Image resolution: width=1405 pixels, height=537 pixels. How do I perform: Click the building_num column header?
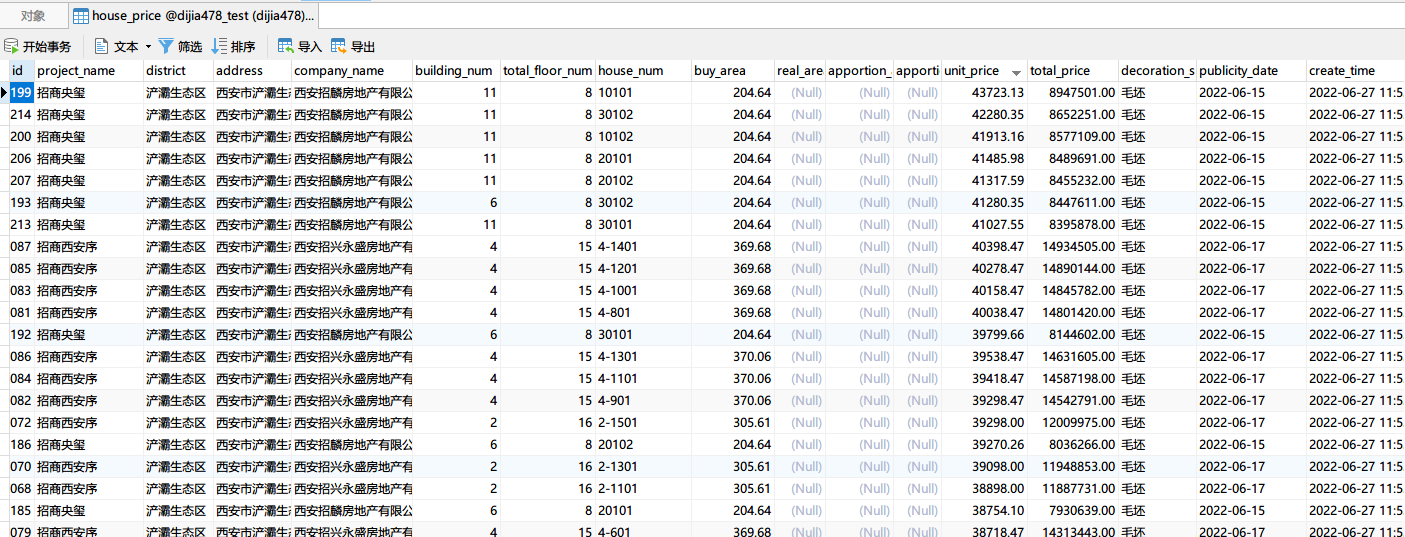454,71
